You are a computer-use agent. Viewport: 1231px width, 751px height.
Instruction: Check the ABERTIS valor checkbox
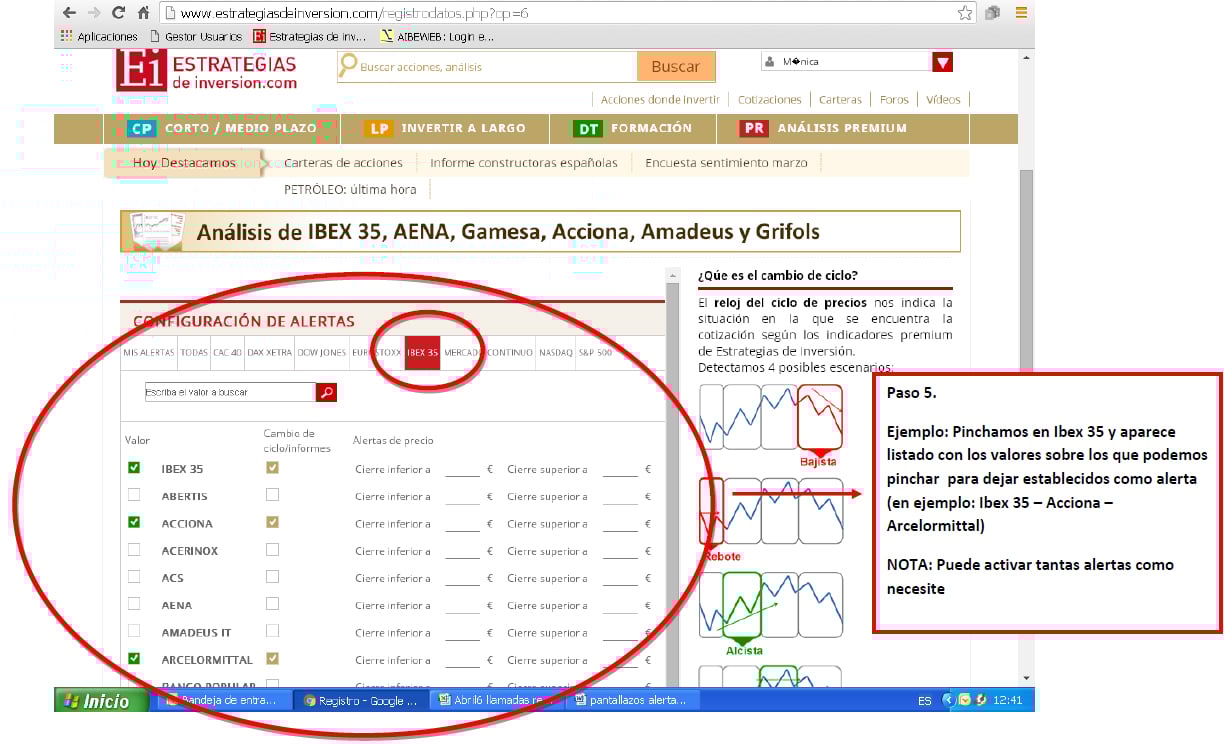(x=134, y=494)
